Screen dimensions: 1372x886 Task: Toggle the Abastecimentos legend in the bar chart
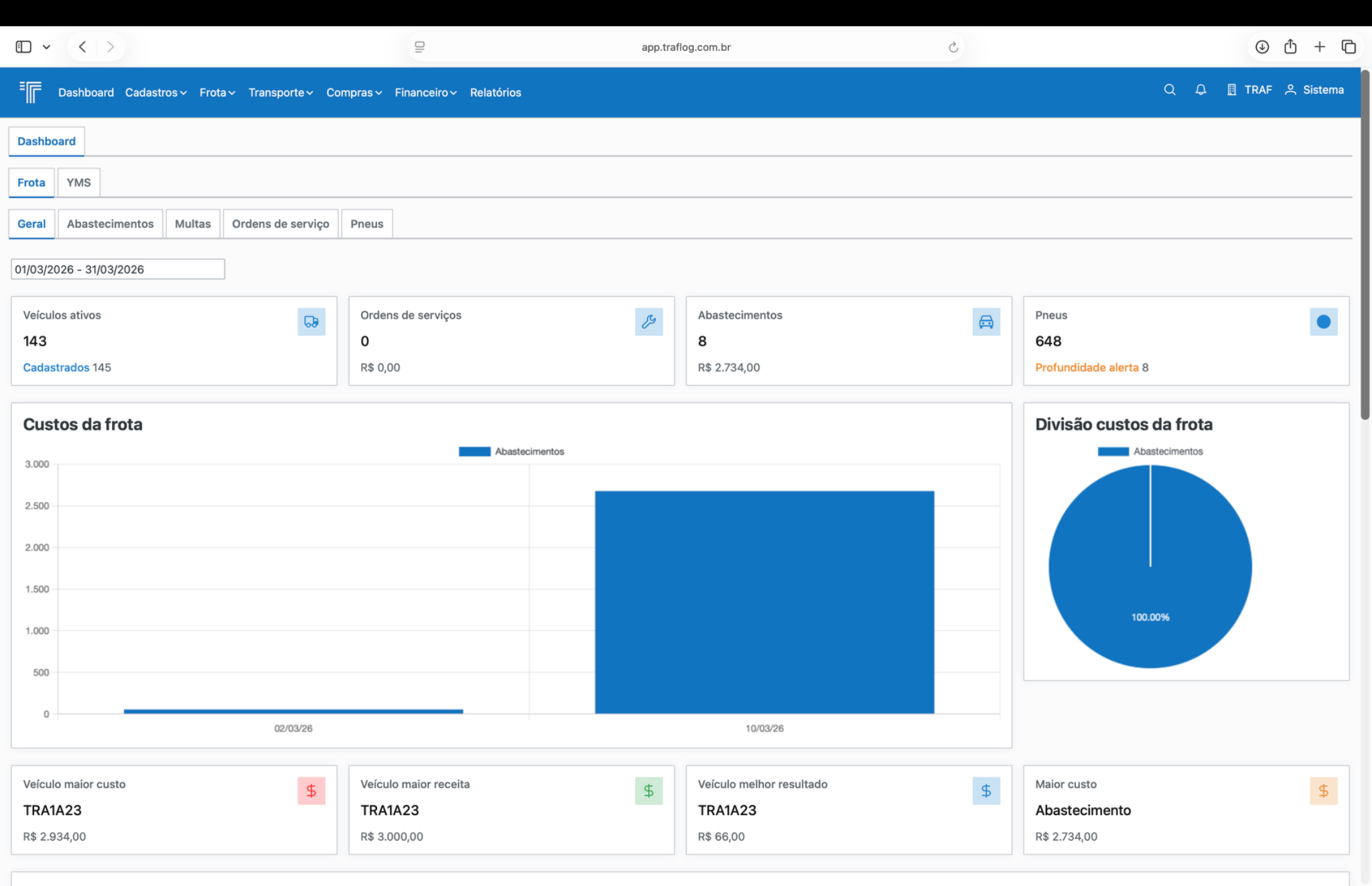click(x=512, y=451)
